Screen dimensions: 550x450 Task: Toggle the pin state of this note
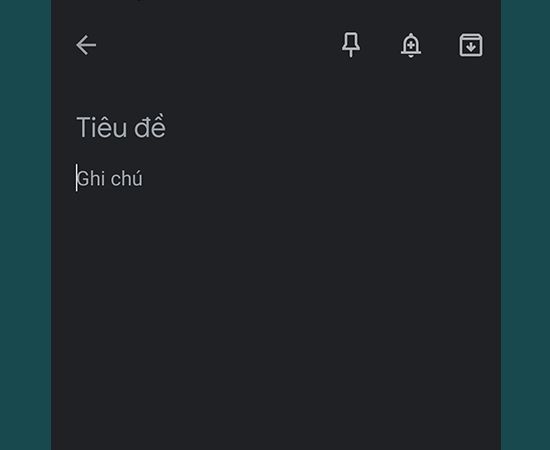coord(351,45)
